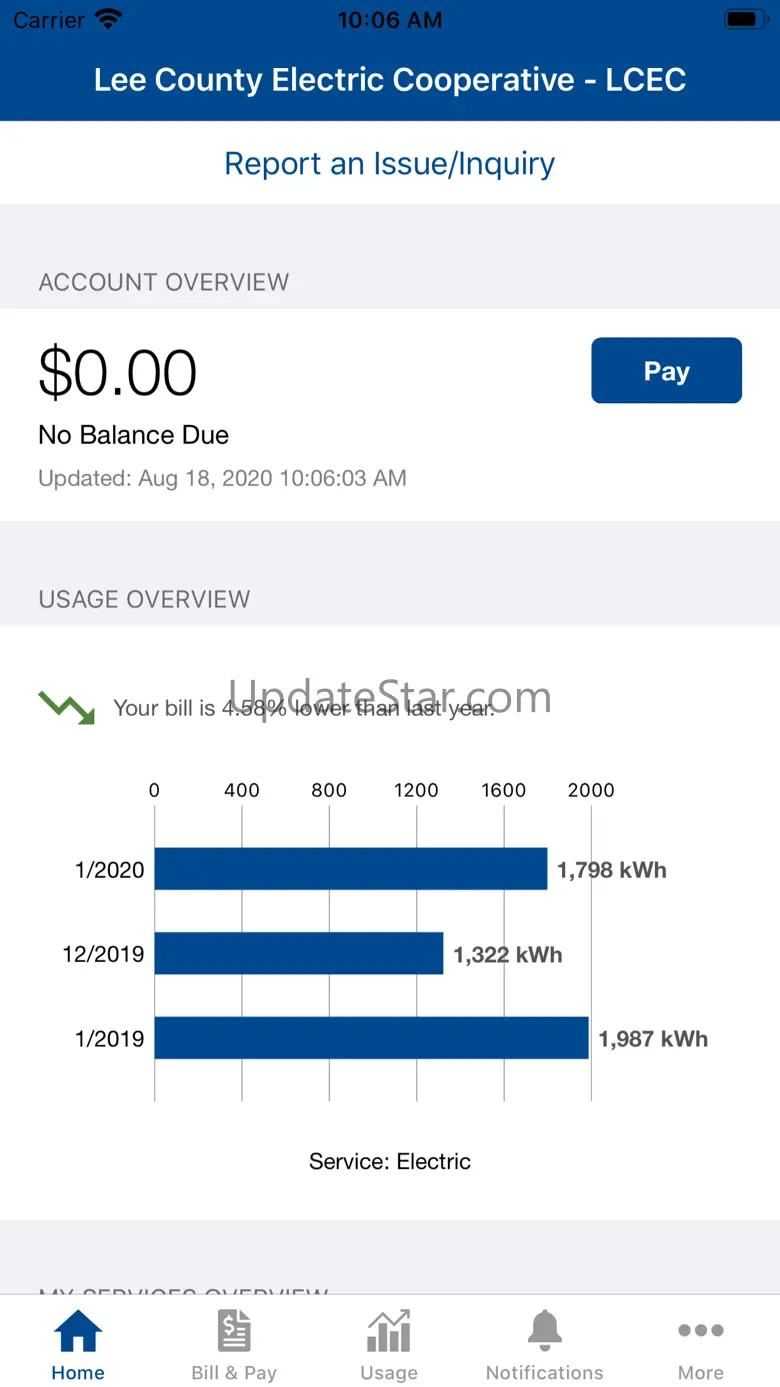Open the More three-dots icon

(701, 1331)
